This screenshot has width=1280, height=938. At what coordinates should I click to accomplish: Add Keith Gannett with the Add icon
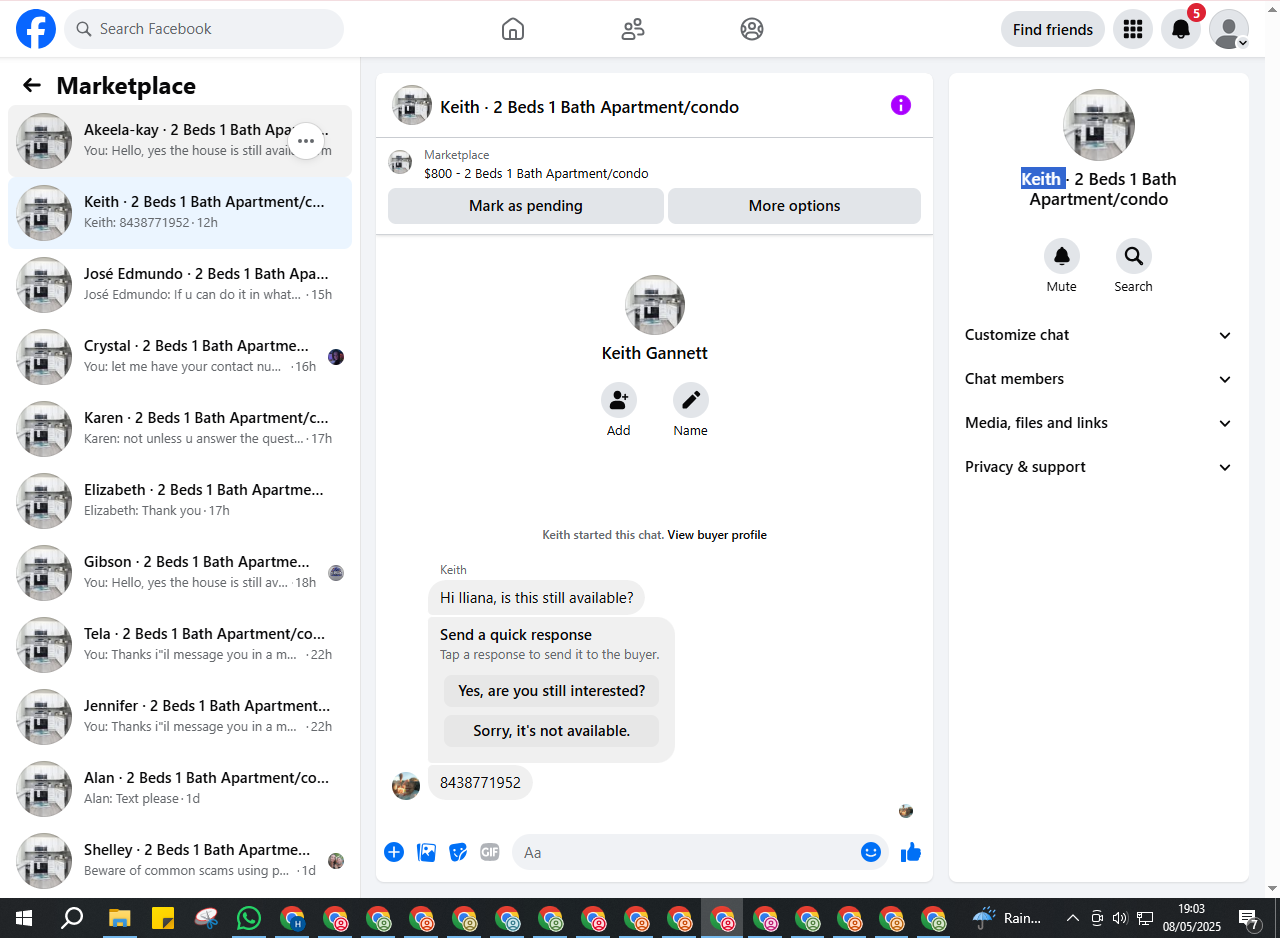pyautogui.click(x=619, y=400)
